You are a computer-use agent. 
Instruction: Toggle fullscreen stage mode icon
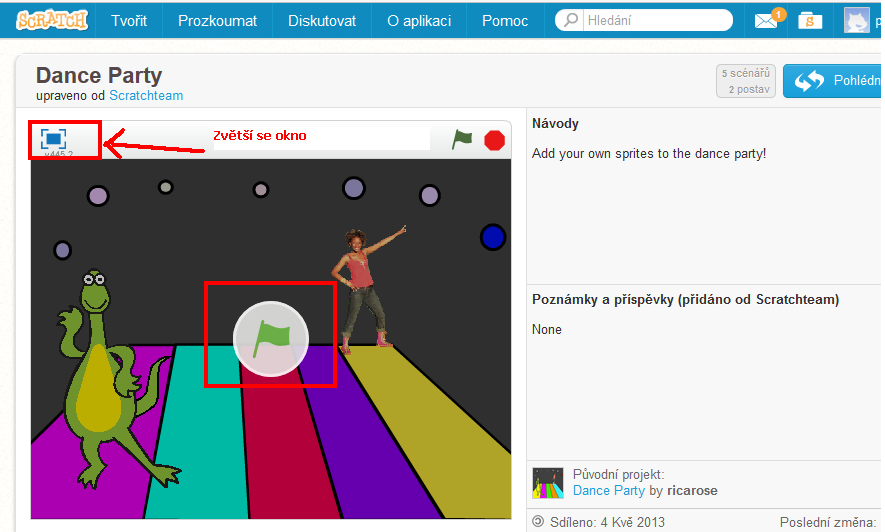pyautogui.click(x=54, y=138)
